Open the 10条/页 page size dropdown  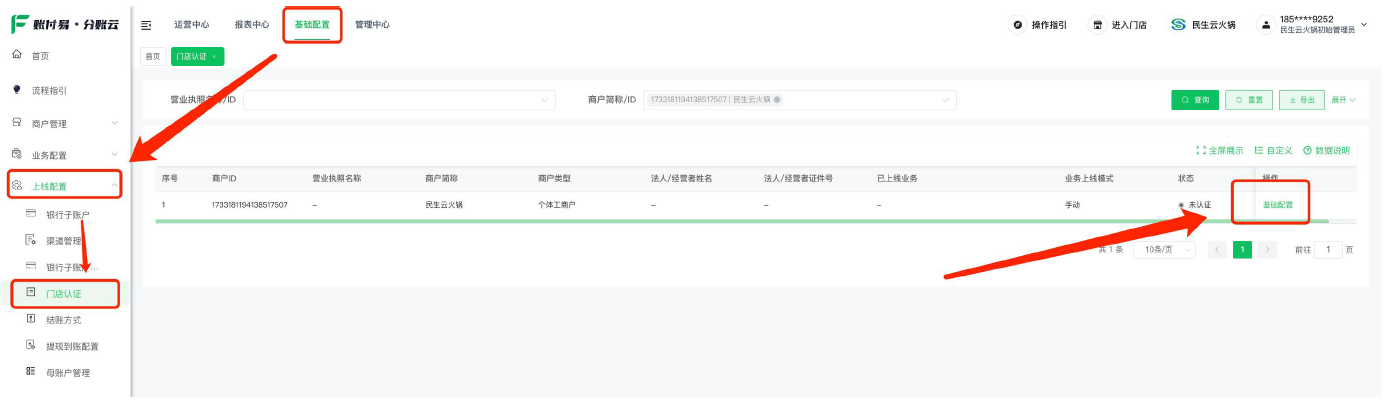click(1163, 250)
